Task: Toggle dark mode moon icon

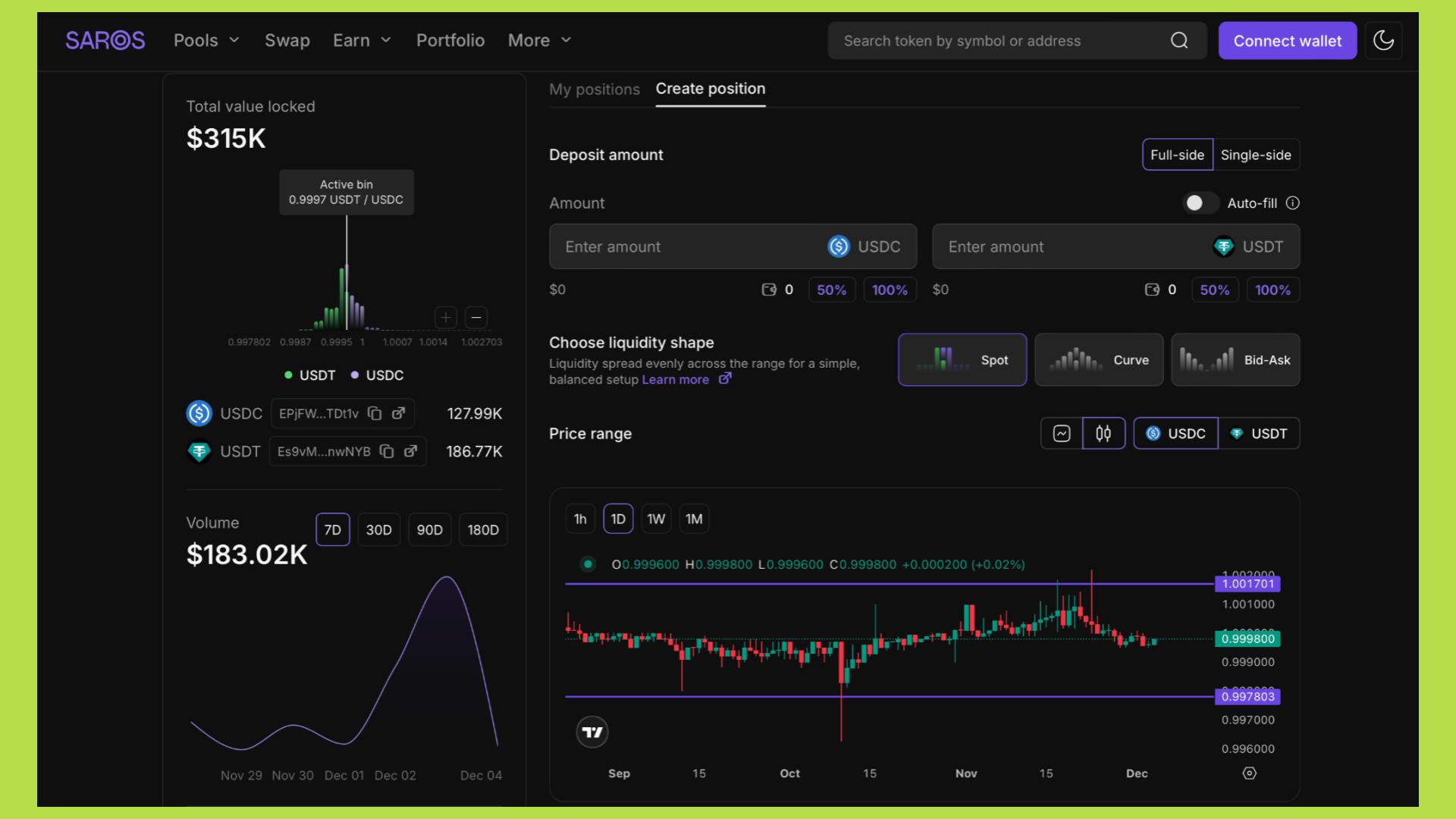Action: pyautogui.click(x=1383, y=40)
